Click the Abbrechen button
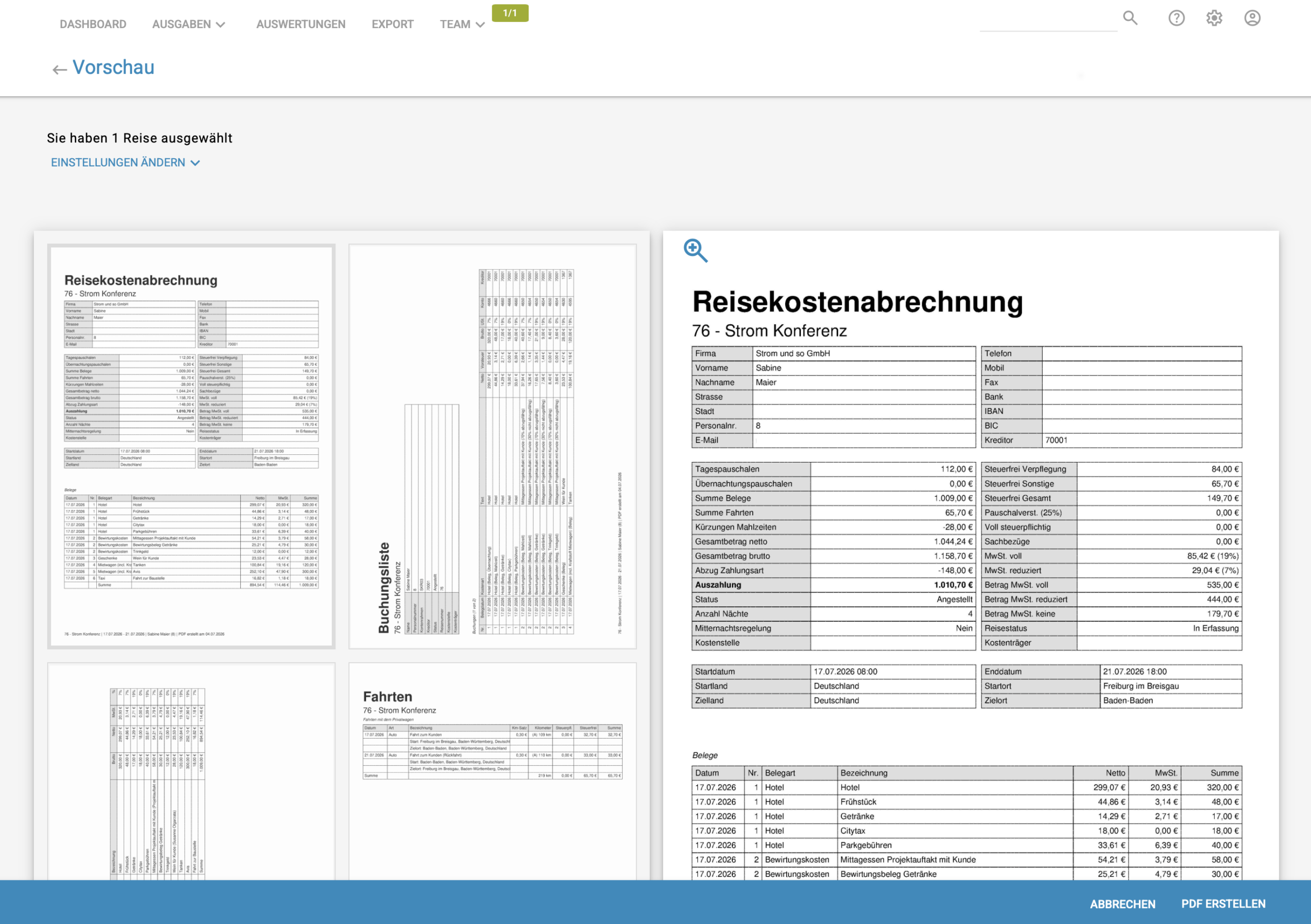This screenshot has height=924, width=1311. (1122, 904)
